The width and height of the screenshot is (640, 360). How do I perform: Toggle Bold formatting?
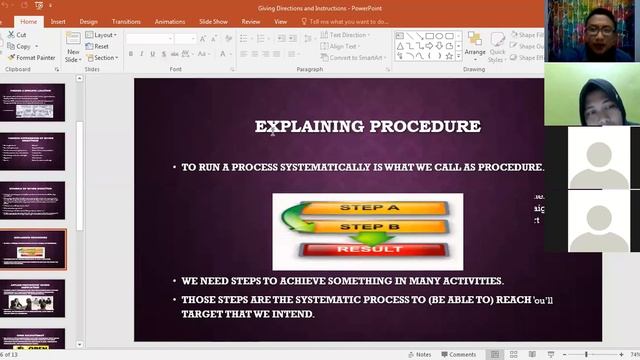pyautogui.click(x=131, y=54)
